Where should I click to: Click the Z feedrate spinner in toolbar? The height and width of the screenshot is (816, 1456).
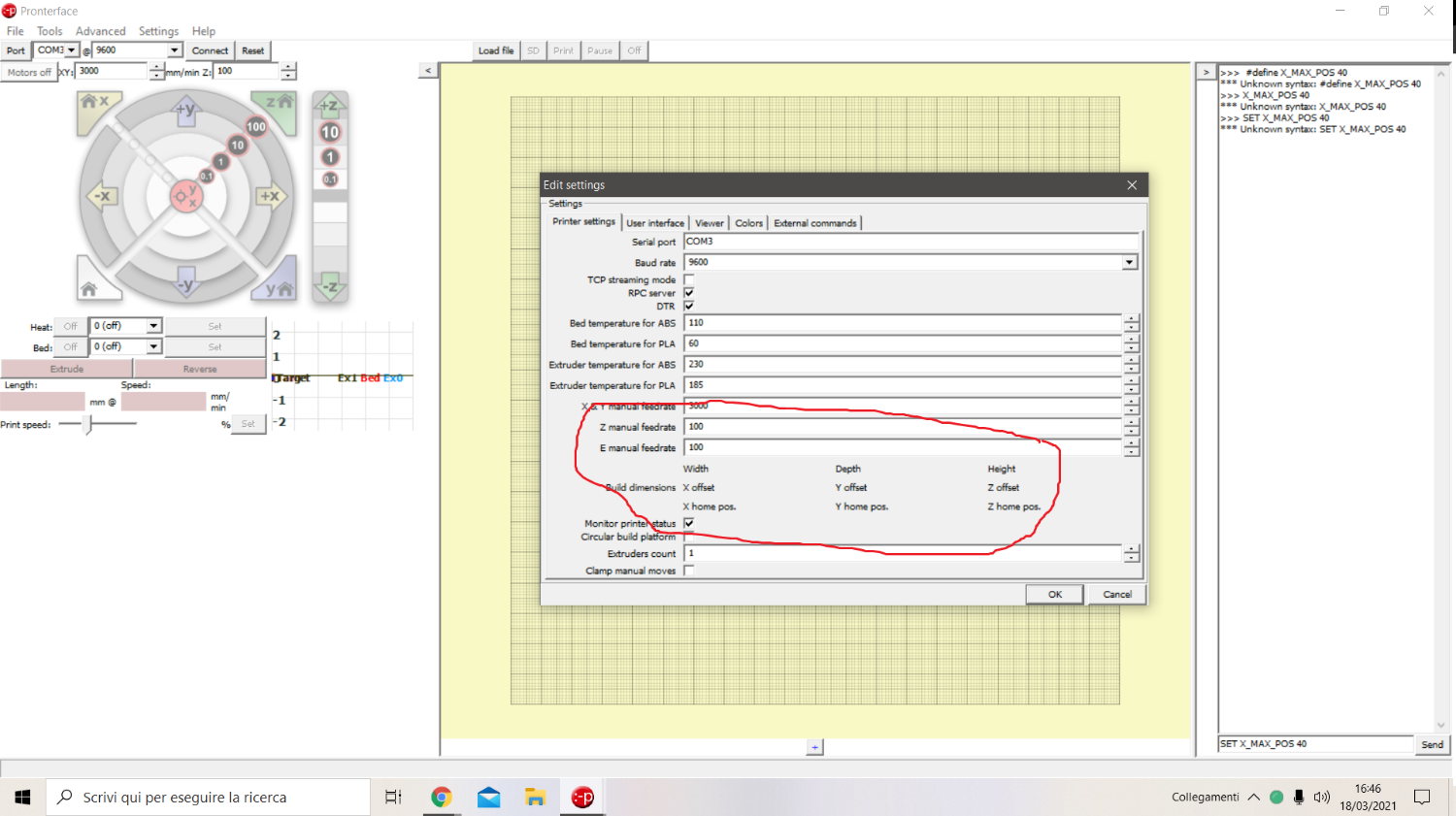288,71
